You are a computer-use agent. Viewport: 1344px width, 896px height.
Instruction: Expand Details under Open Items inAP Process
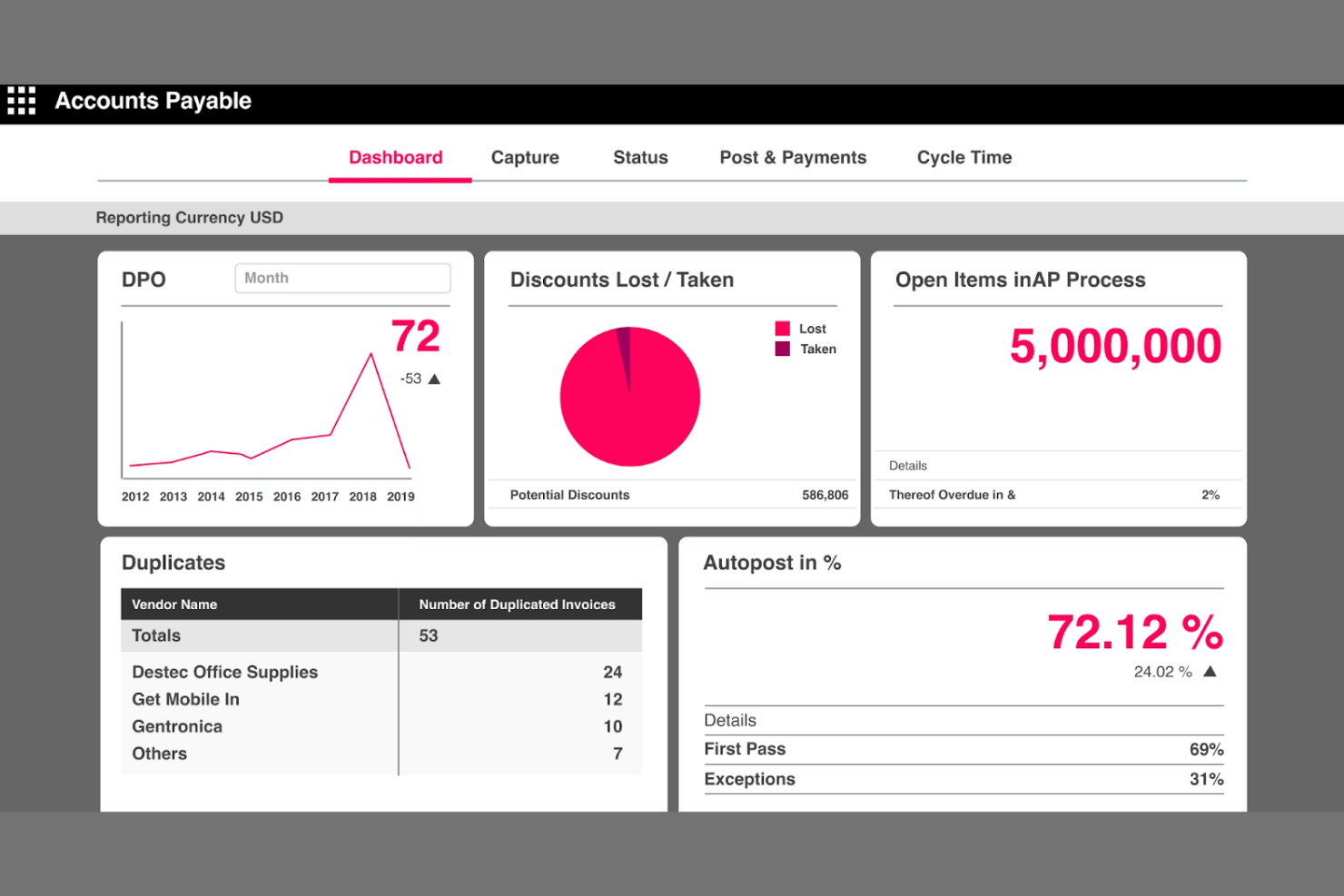pyautogui.click(x=907, y=465)
